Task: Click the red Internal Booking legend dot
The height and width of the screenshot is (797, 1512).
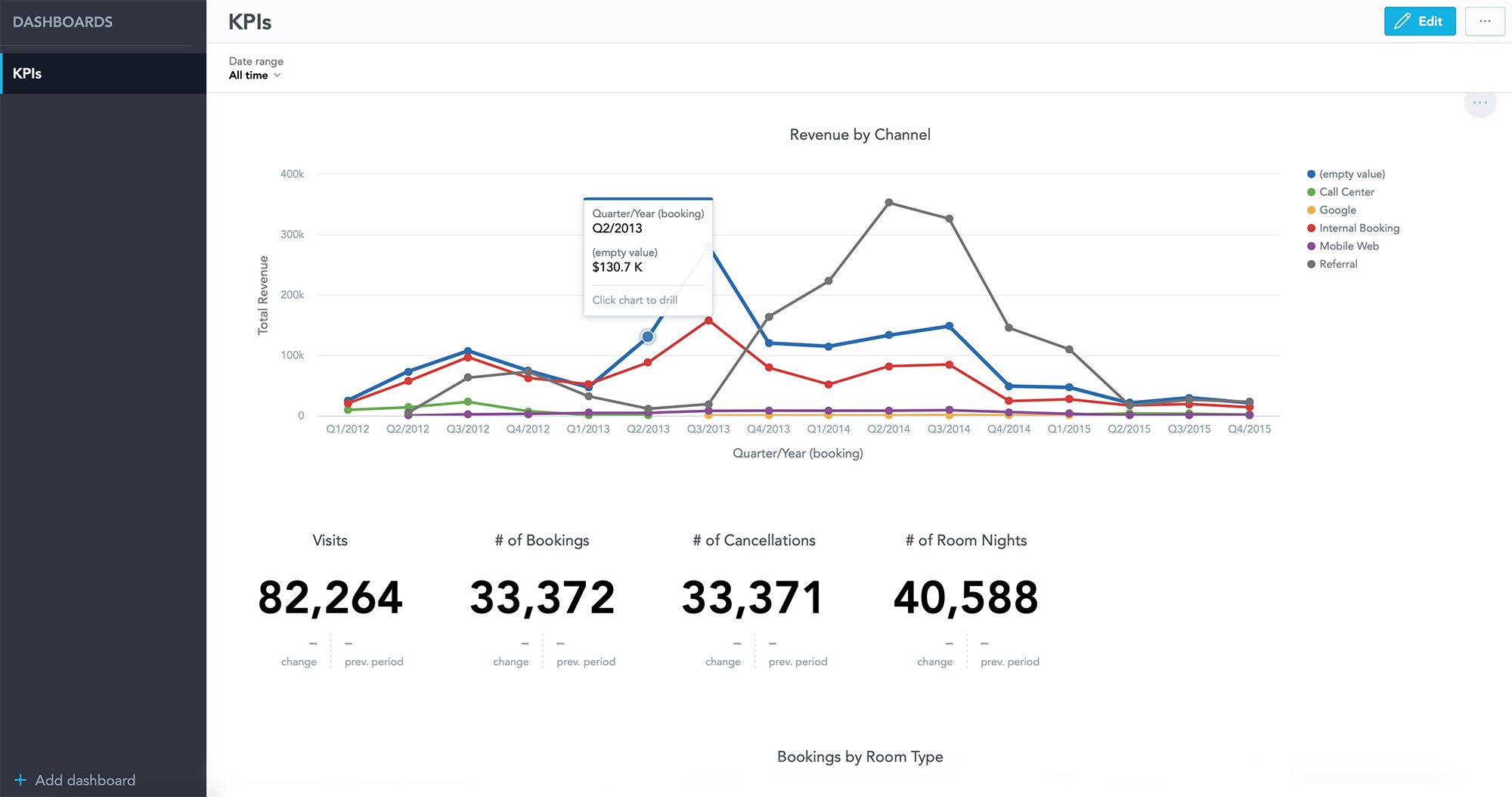Action: tap(1312, 228)
